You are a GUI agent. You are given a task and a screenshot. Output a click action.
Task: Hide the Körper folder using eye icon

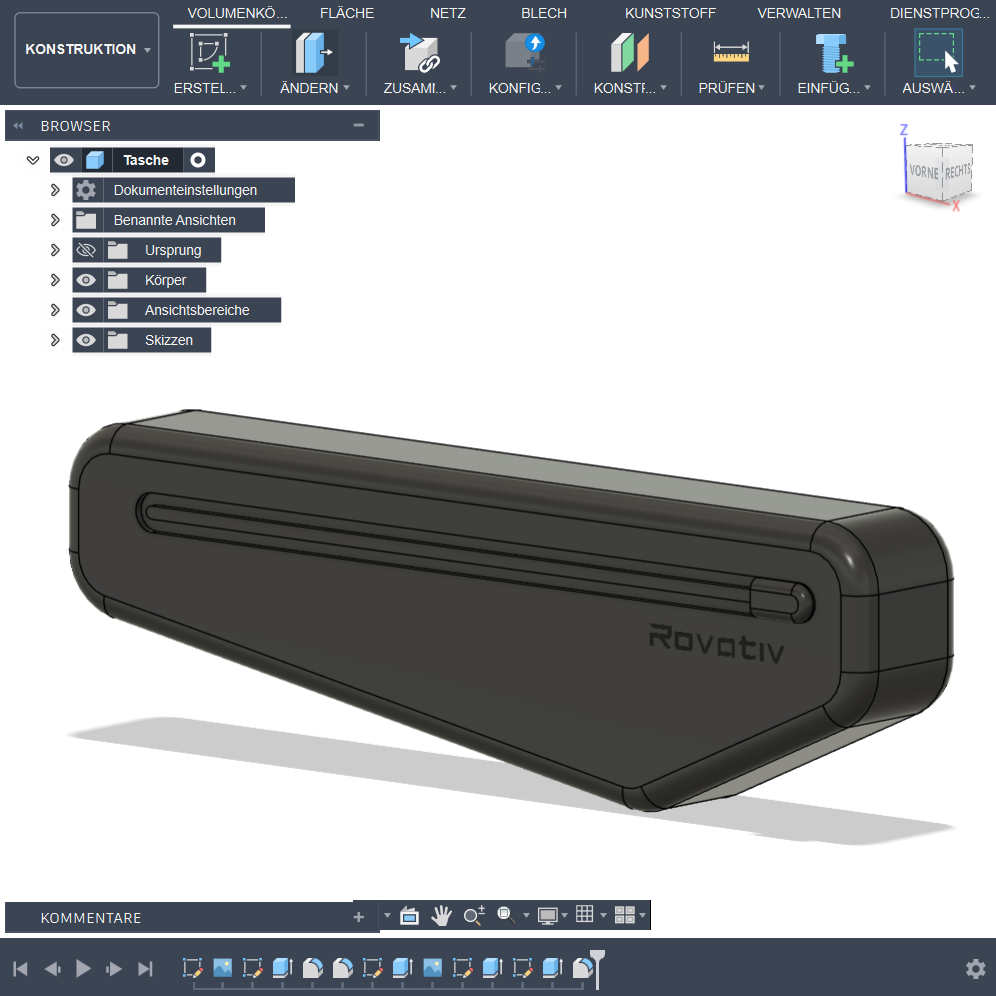click(87, 280)
